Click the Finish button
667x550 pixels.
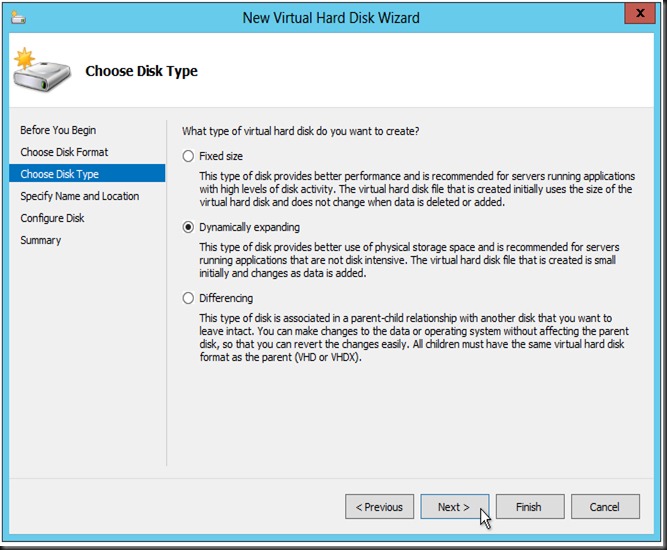529,507
